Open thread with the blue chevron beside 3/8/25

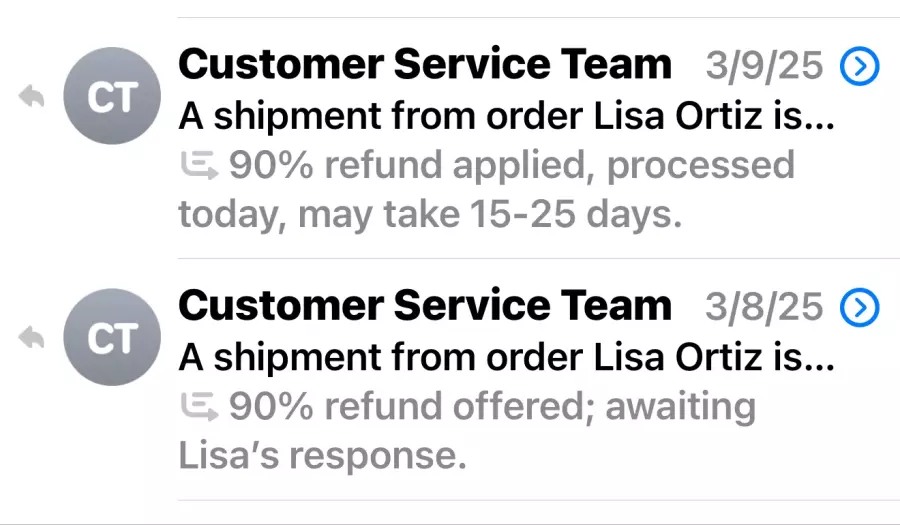click(x=860, y=308)
